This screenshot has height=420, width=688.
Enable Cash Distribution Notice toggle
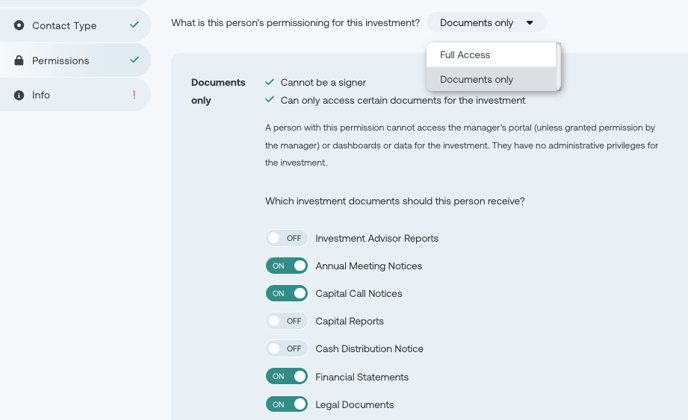pos(287,348)
